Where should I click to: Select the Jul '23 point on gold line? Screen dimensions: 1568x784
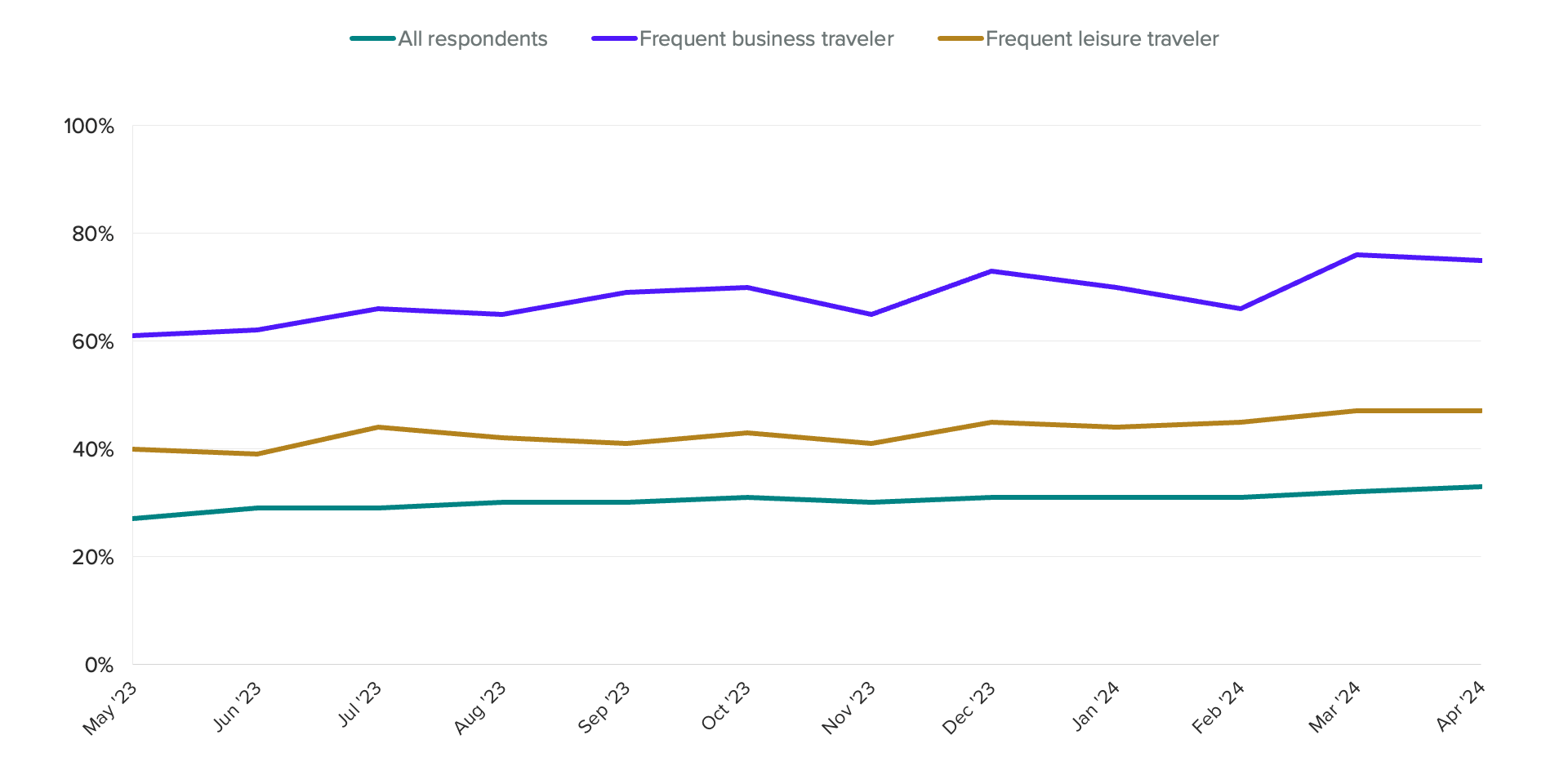click(378, 427)
